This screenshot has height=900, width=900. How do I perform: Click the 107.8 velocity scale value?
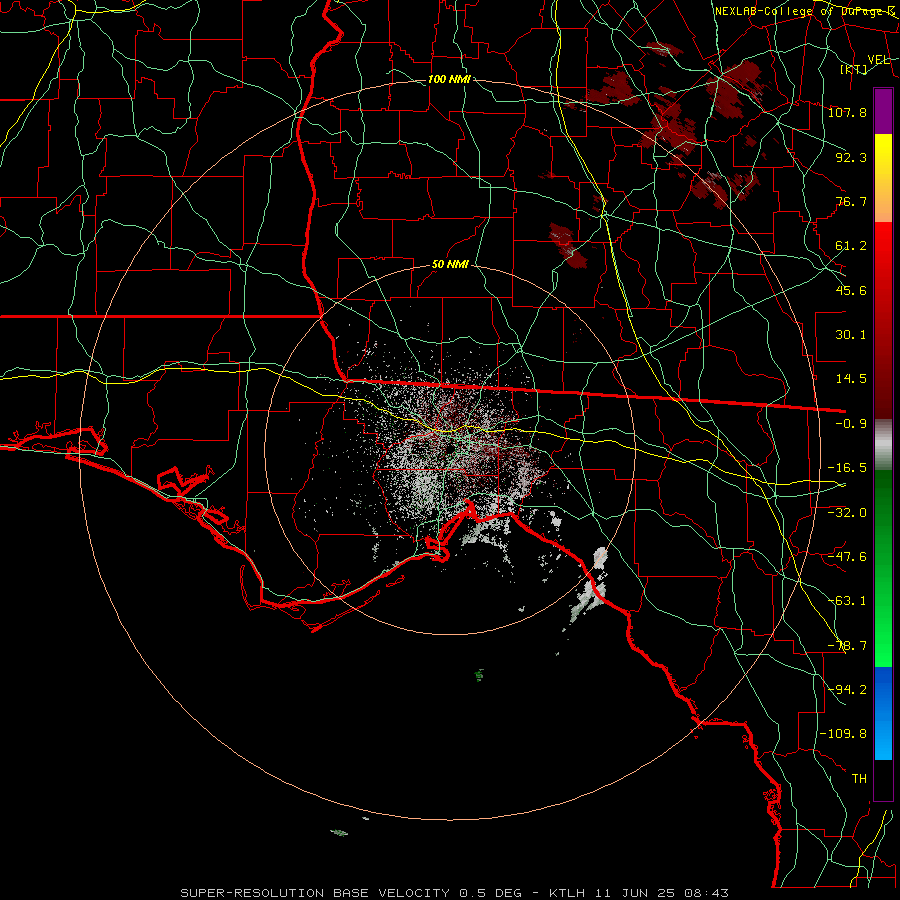point(847,112)
